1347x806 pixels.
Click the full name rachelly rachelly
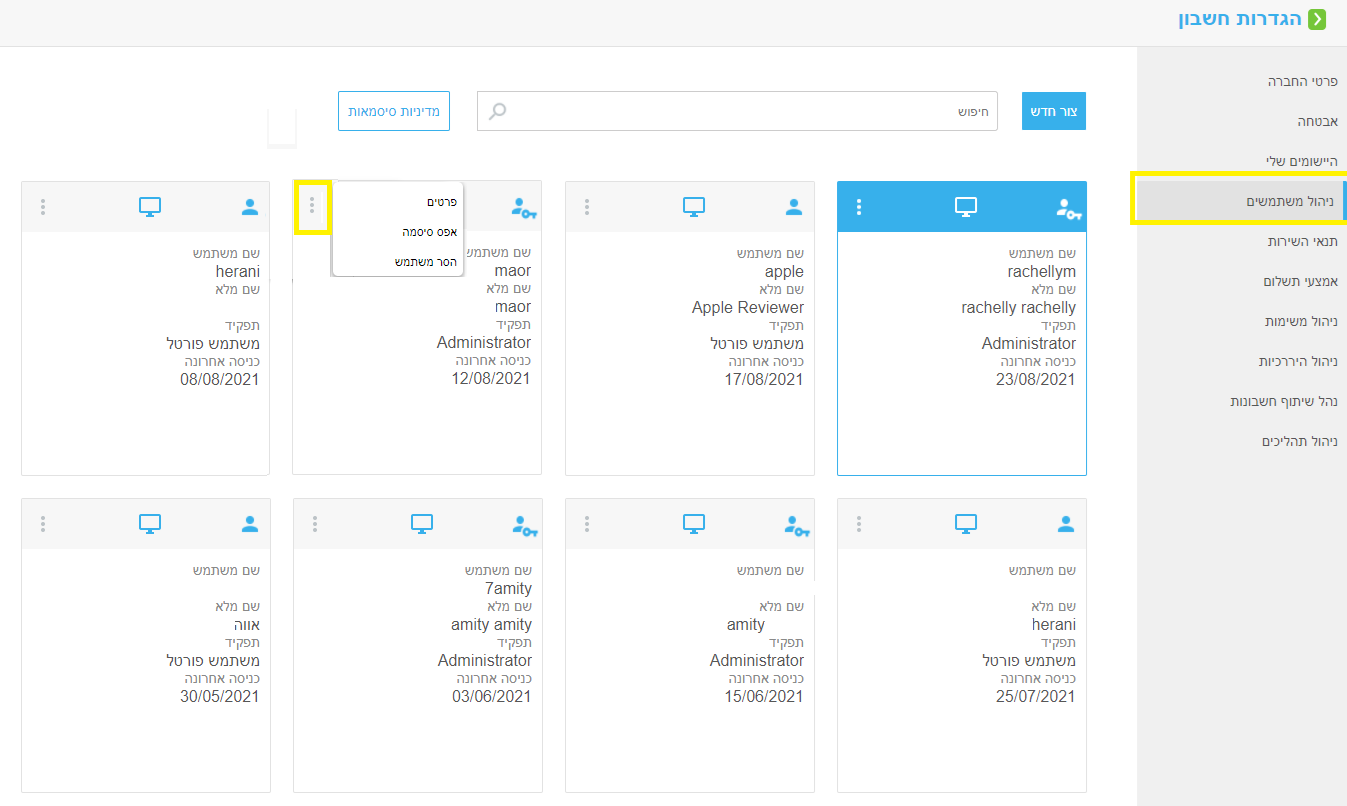[x=1018, y=307]
